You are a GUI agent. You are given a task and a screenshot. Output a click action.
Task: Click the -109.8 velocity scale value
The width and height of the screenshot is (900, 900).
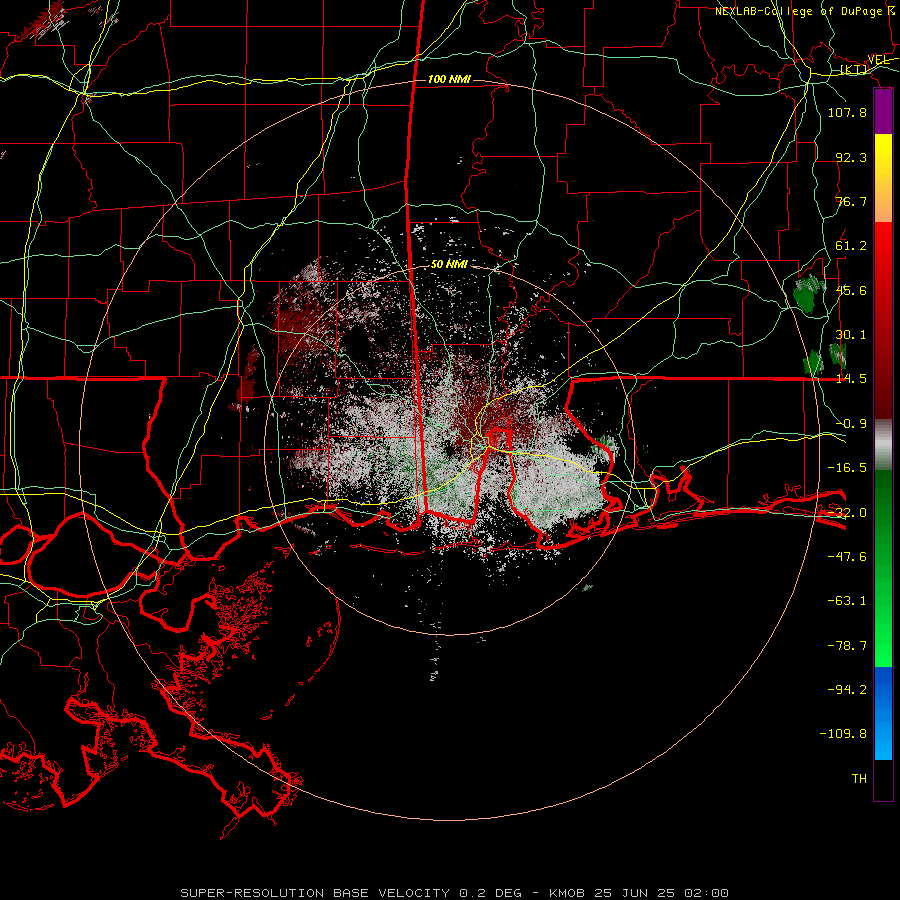[843, 734]
